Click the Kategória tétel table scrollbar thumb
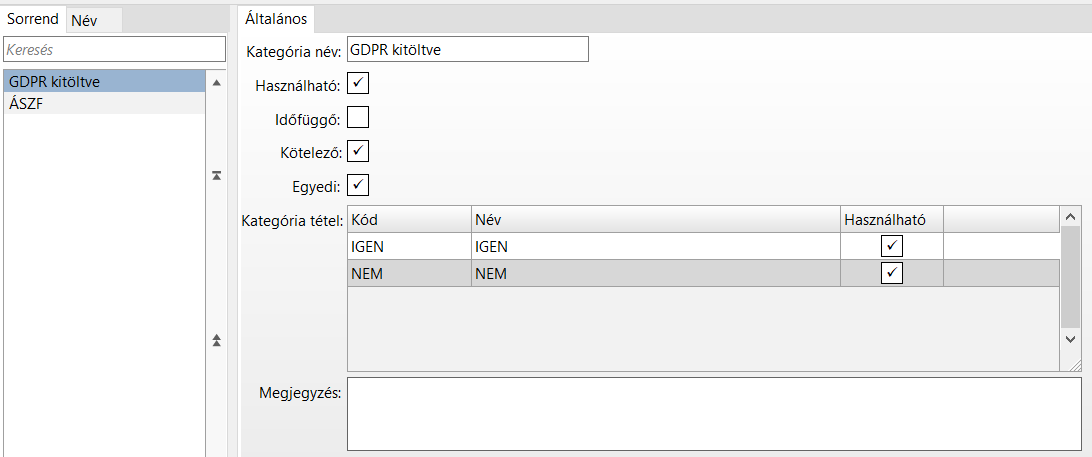 click(x=1070, y=275)
